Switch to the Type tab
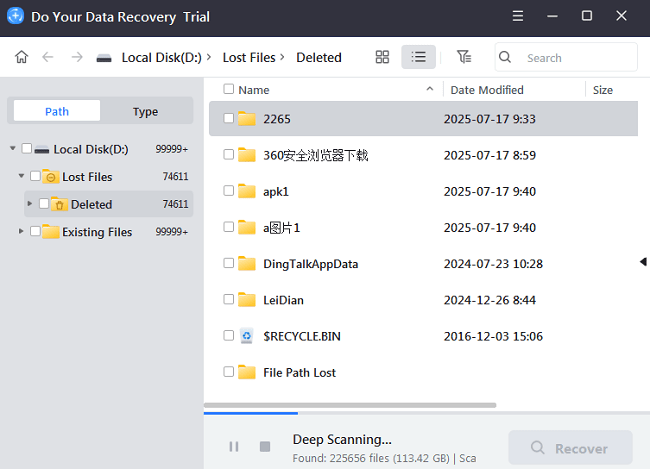650x469 pixels. pyautogui.click(x=146, y=112)
